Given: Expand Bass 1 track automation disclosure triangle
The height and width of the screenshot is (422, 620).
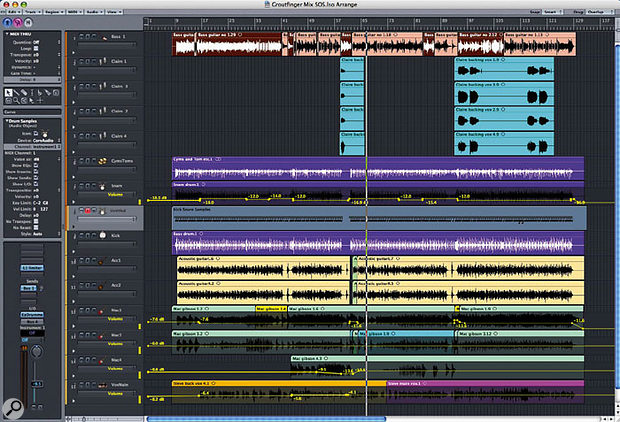Looking at the screenshot, I should coord(74,52).
